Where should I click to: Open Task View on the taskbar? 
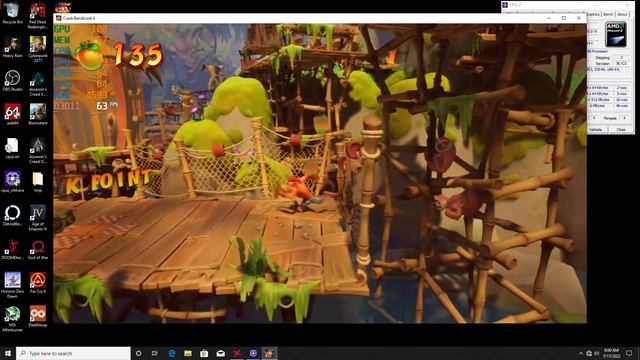click(155, 353)
